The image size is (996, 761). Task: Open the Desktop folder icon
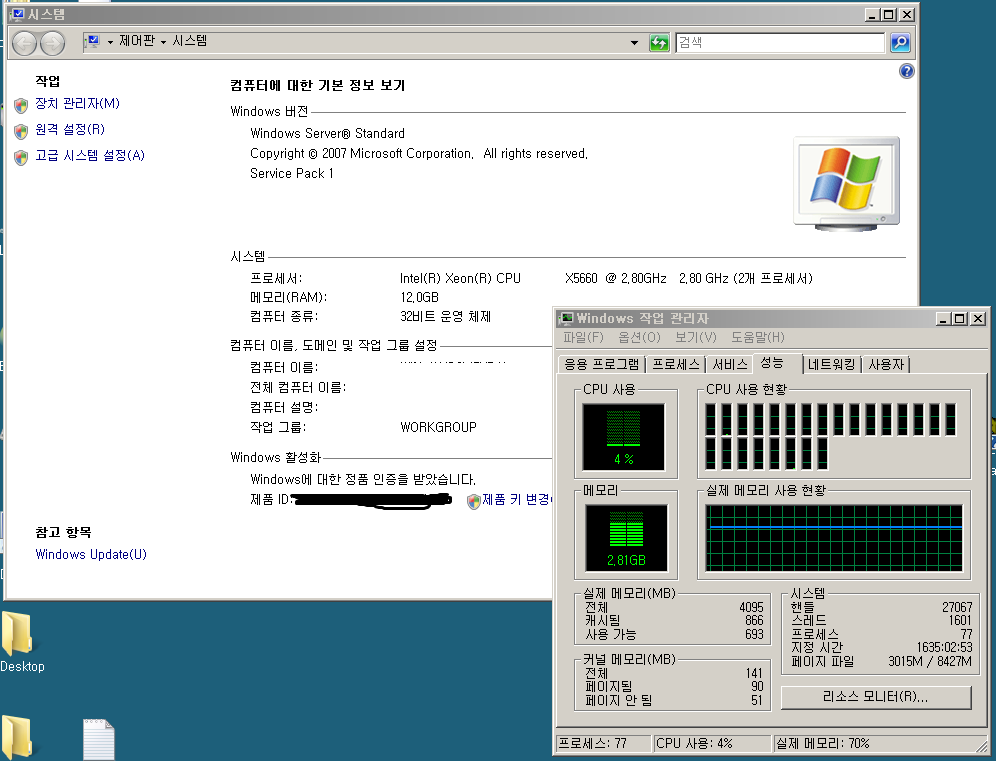pyautogui.click(x=17, y=633)
